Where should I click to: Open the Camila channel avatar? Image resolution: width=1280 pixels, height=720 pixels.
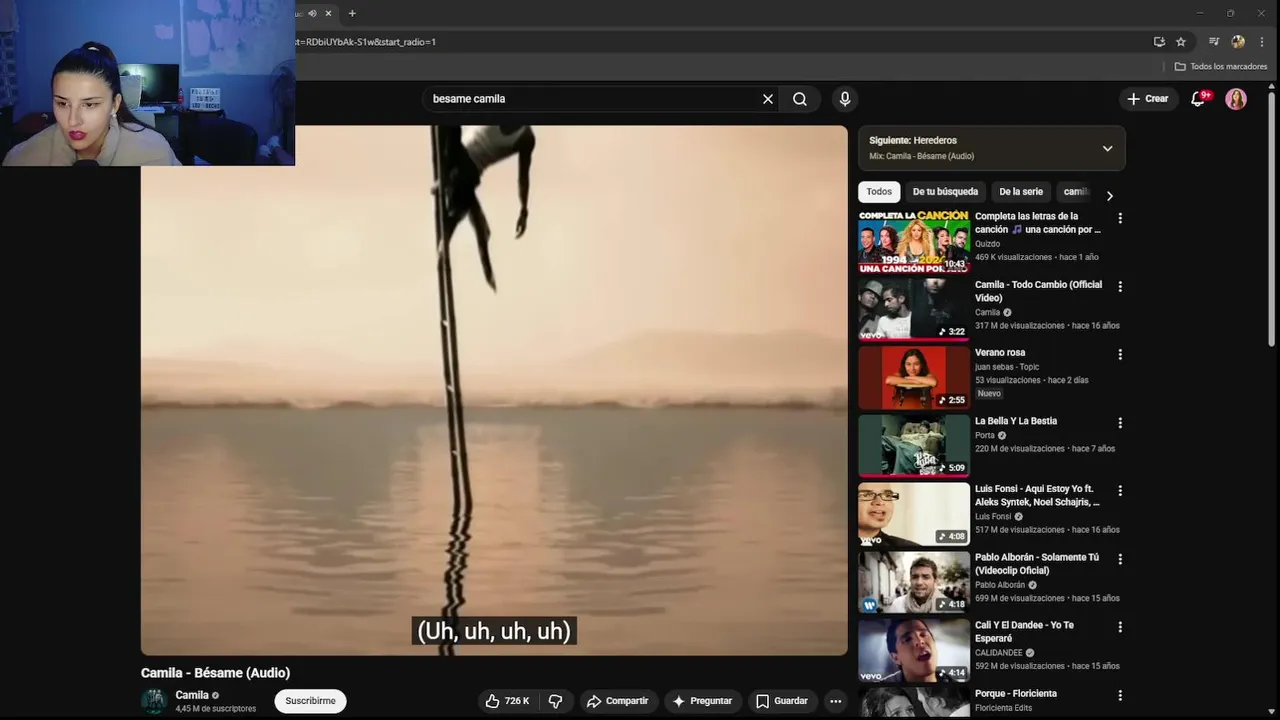click(154, 701)
